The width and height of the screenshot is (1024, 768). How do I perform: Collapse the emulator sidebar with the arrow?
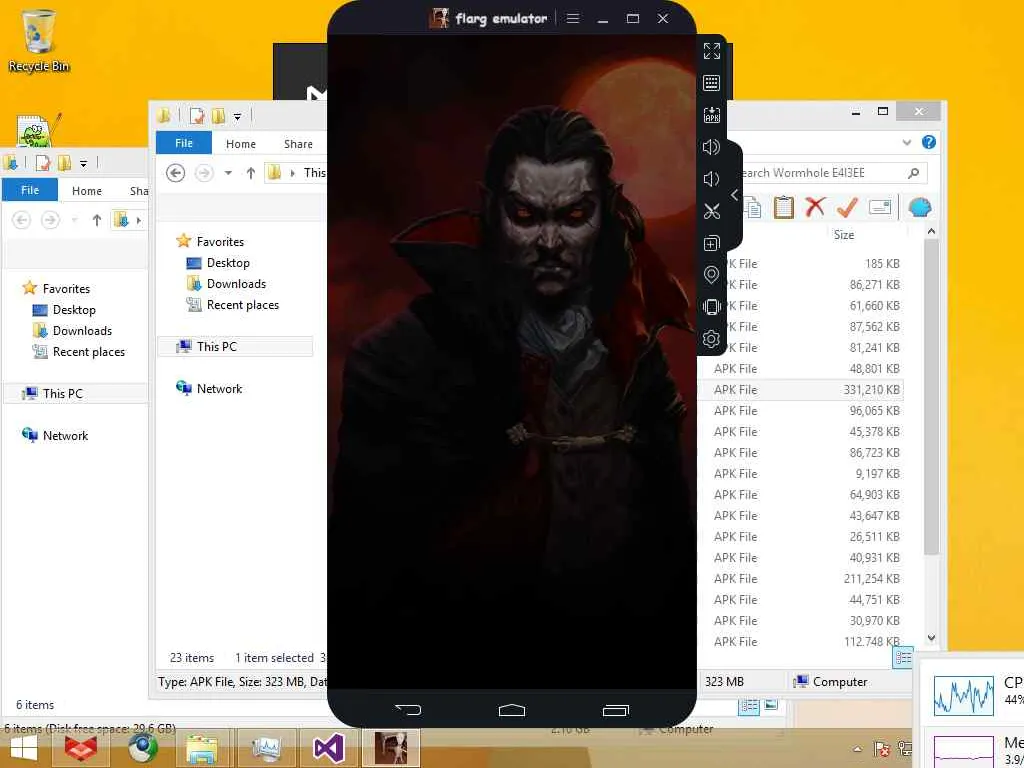pos(735,195)
